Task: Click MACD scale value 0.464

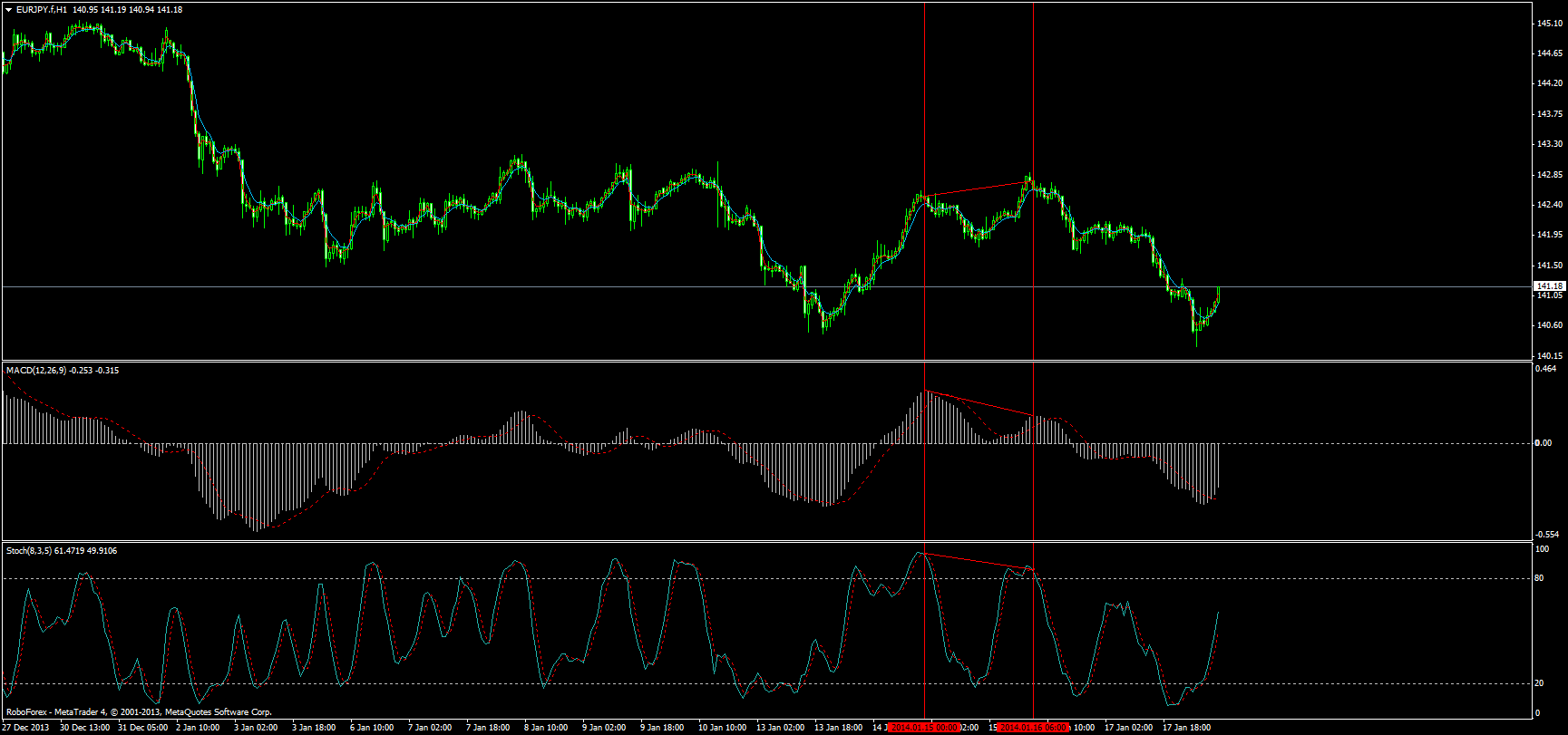Action: pyautogui.click(x=1545, y=369)
